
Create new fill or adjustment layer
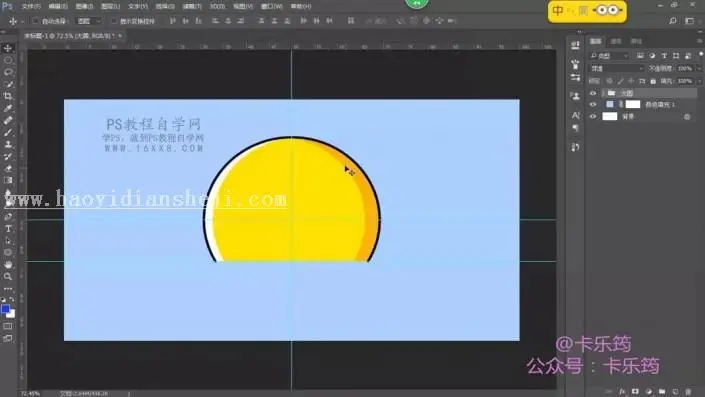(x=648, y=392)
